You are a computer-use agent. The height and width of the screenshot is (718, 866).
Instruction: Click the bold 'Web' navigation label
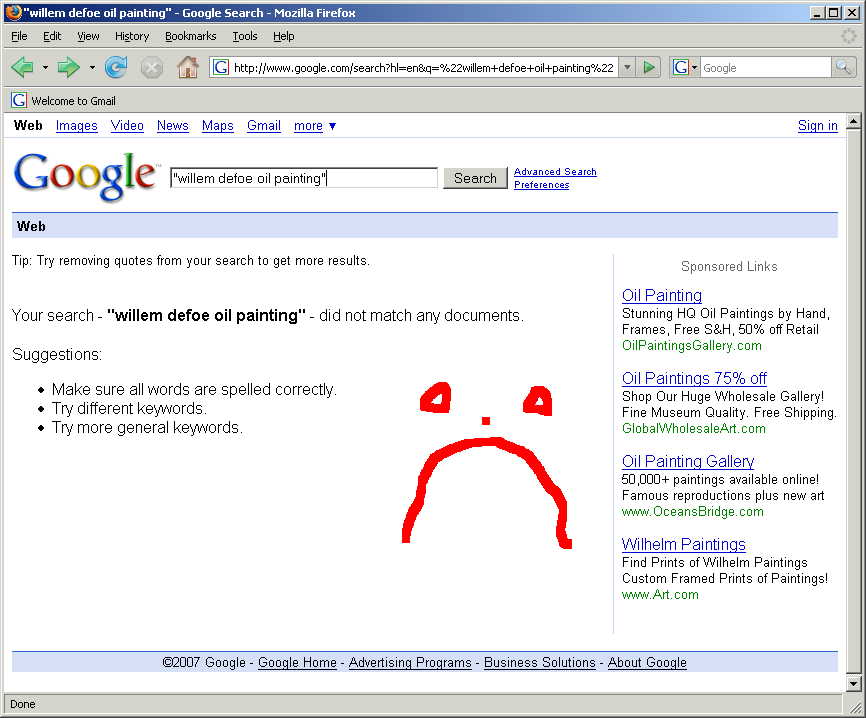point(28,125)
